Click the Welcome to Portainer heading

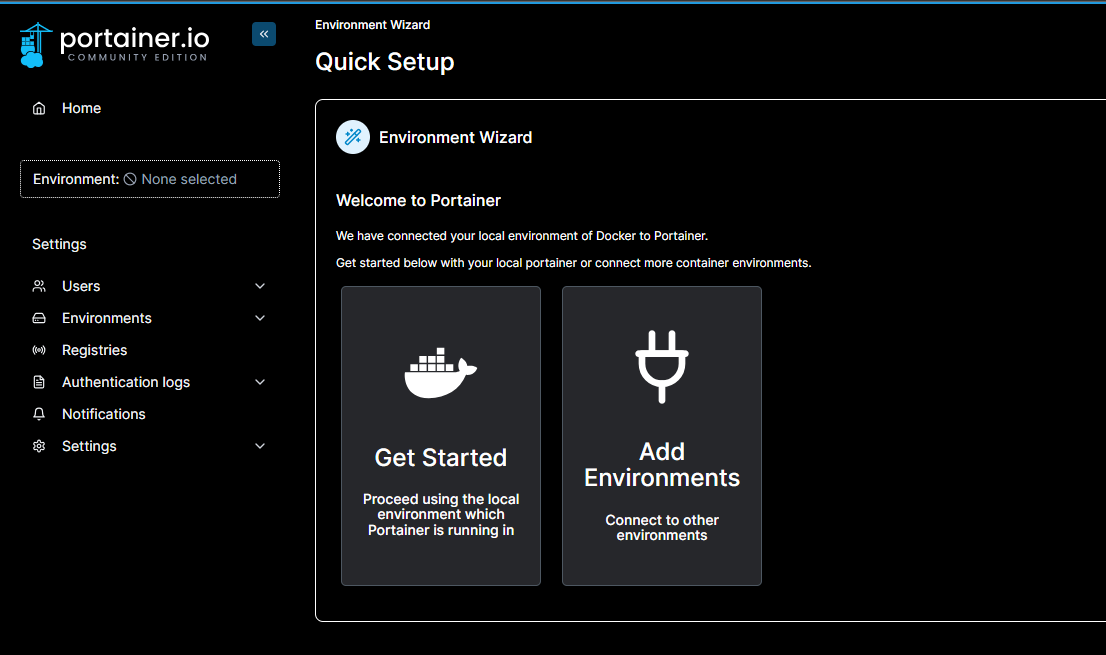(418, 200)
